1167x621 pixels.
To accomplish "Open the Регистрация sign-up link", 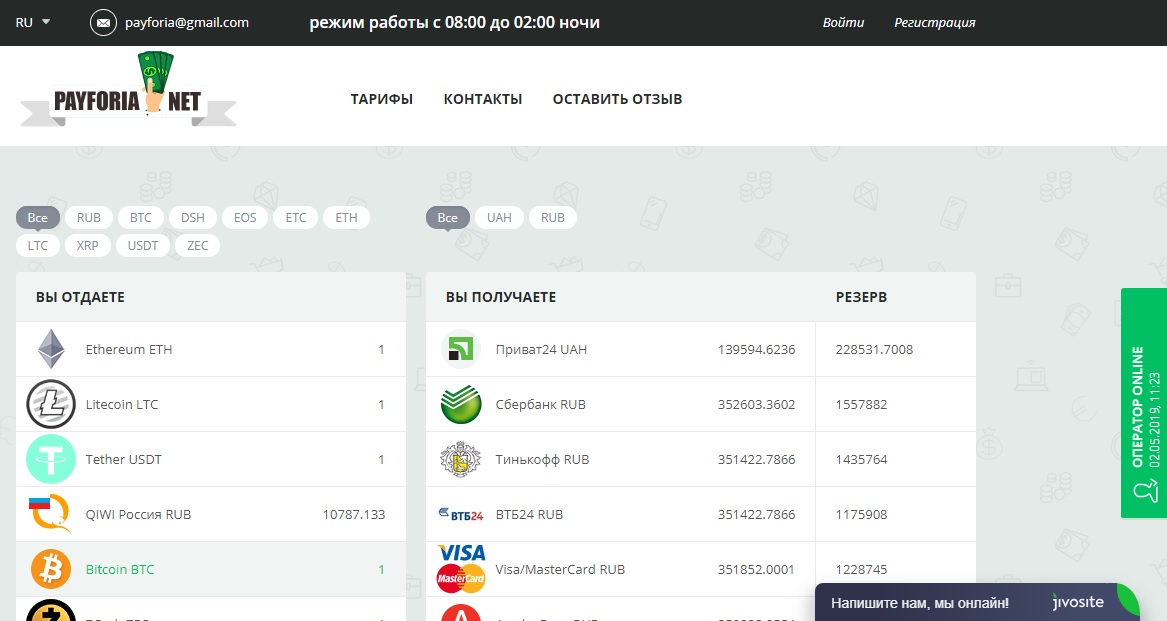I will click(x=934, y=22).
